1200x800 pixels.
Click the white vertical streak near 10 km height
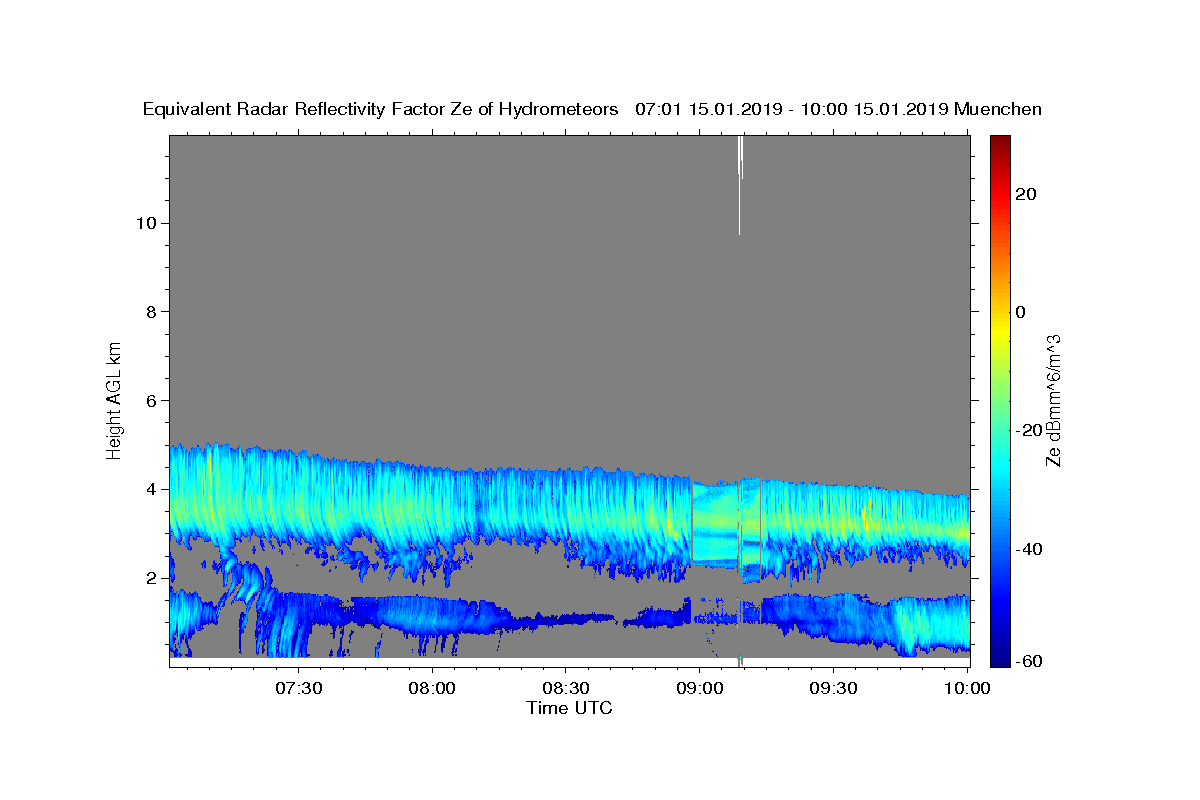point(740,185)
